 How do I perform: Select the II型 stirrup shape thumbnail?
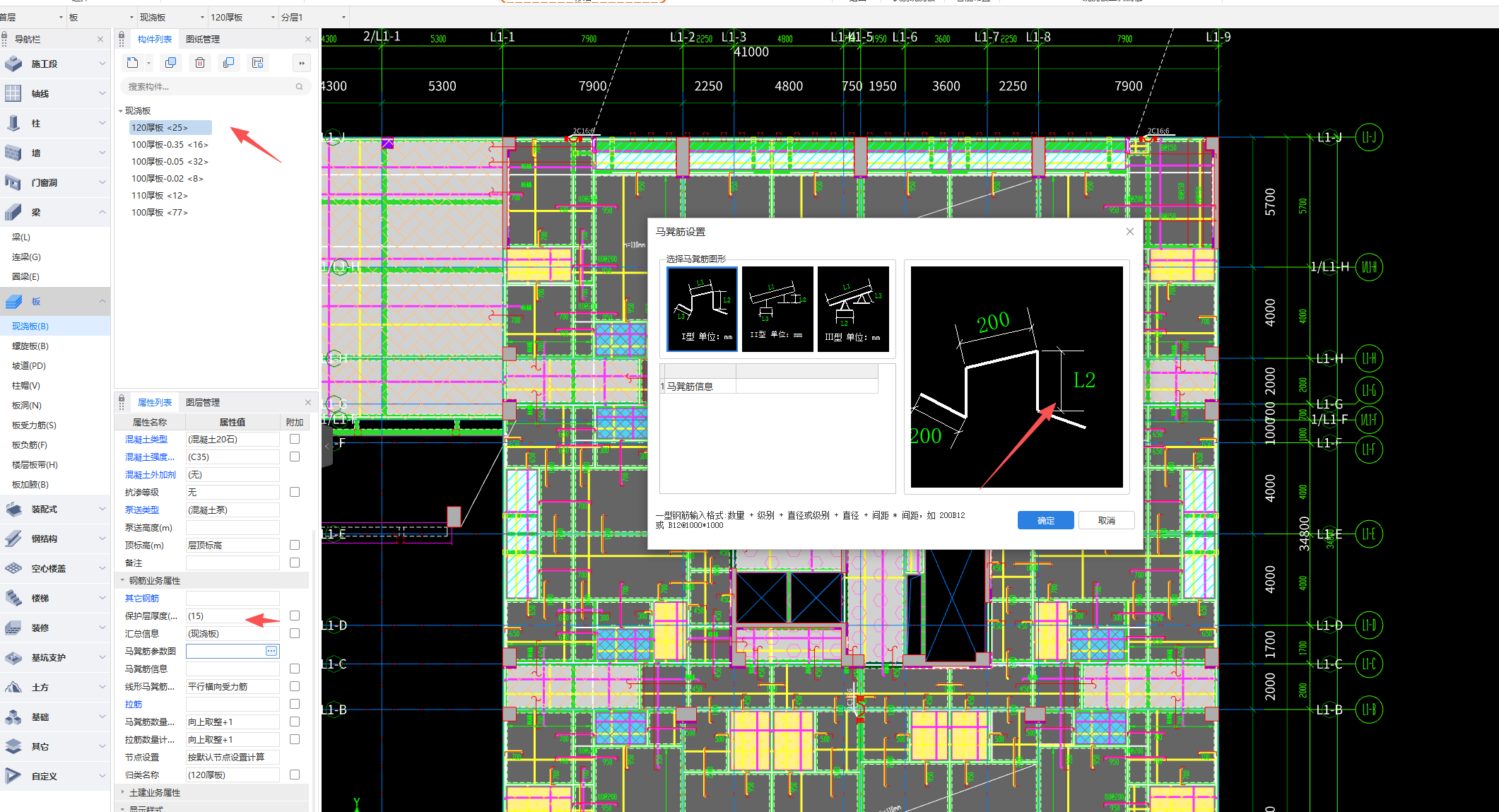tap(777, 308)
